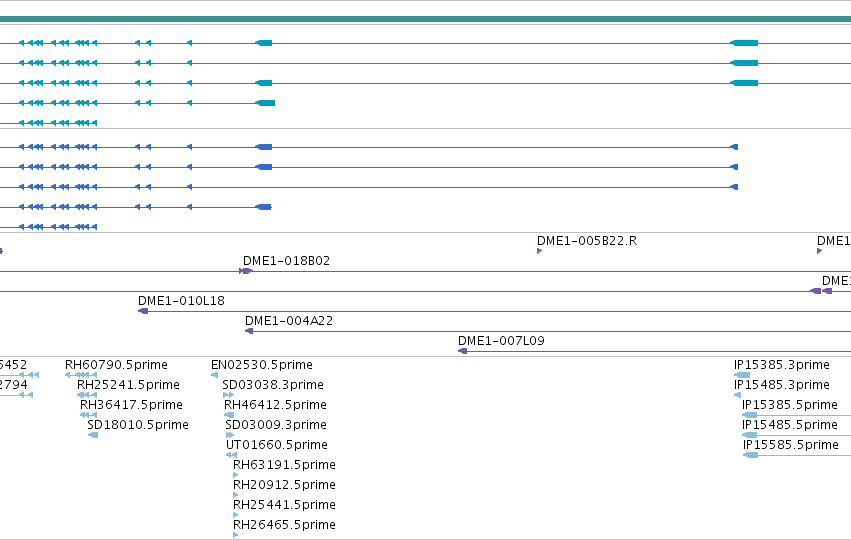Viewport: 851px width, 540px height.
Task: Click the EN02530.5prime label
Action: point(262,365)
